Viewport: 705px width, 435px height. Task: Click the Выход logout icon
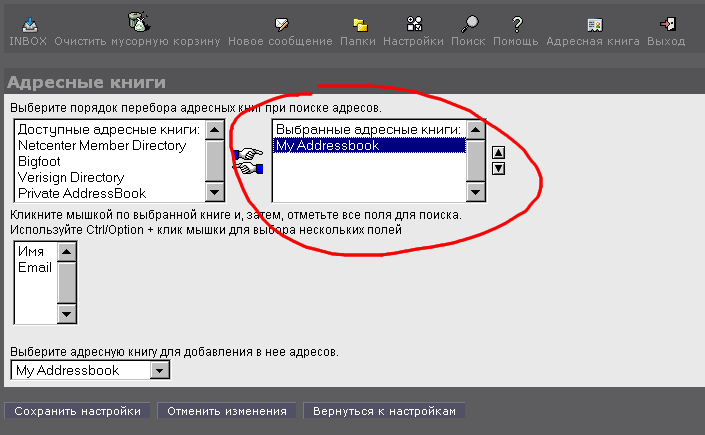[668, 24]
